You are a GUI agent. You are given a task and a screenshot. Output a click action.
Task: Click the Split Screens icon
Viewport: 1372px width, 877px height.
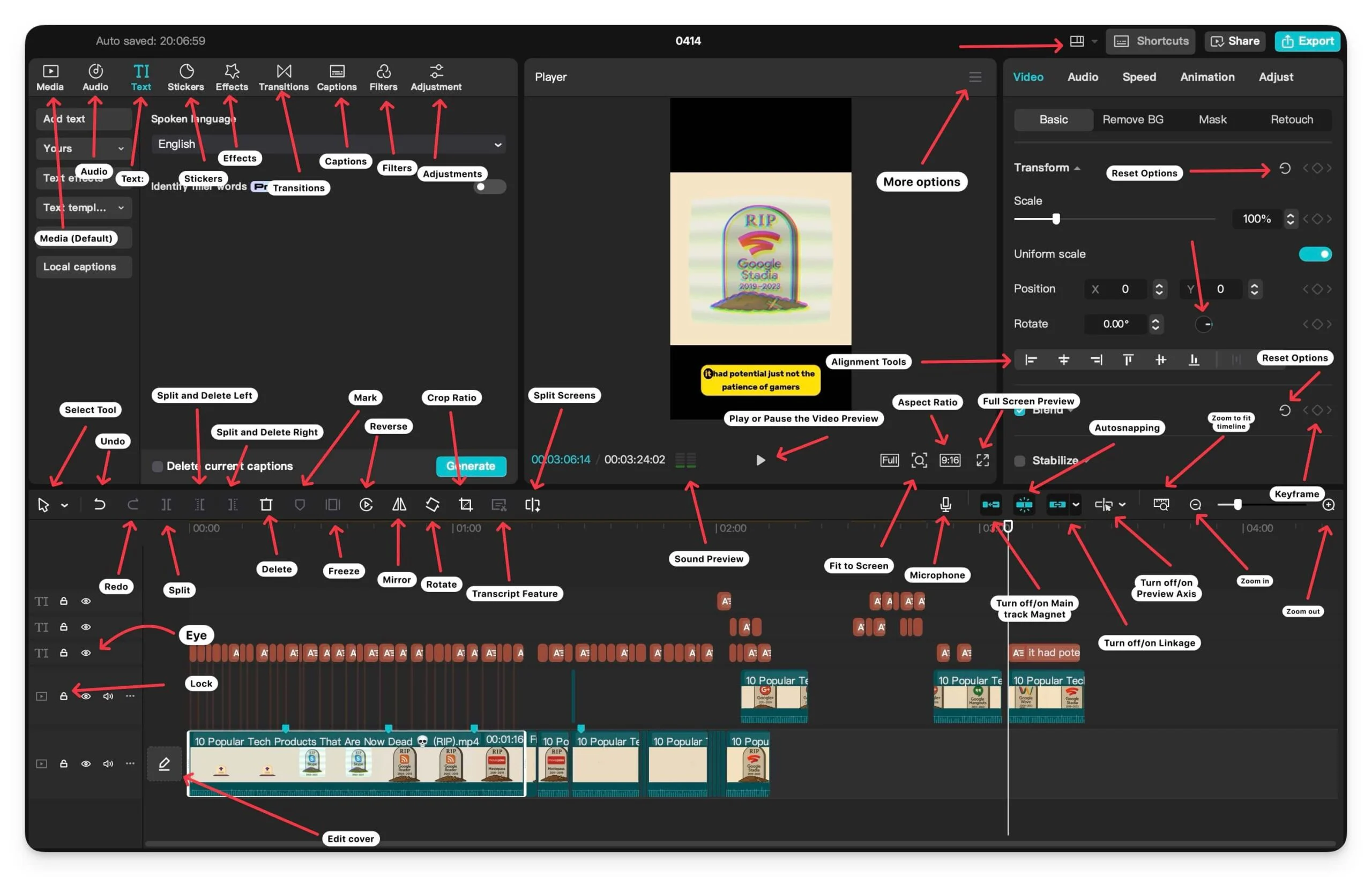tap(532, 505)
